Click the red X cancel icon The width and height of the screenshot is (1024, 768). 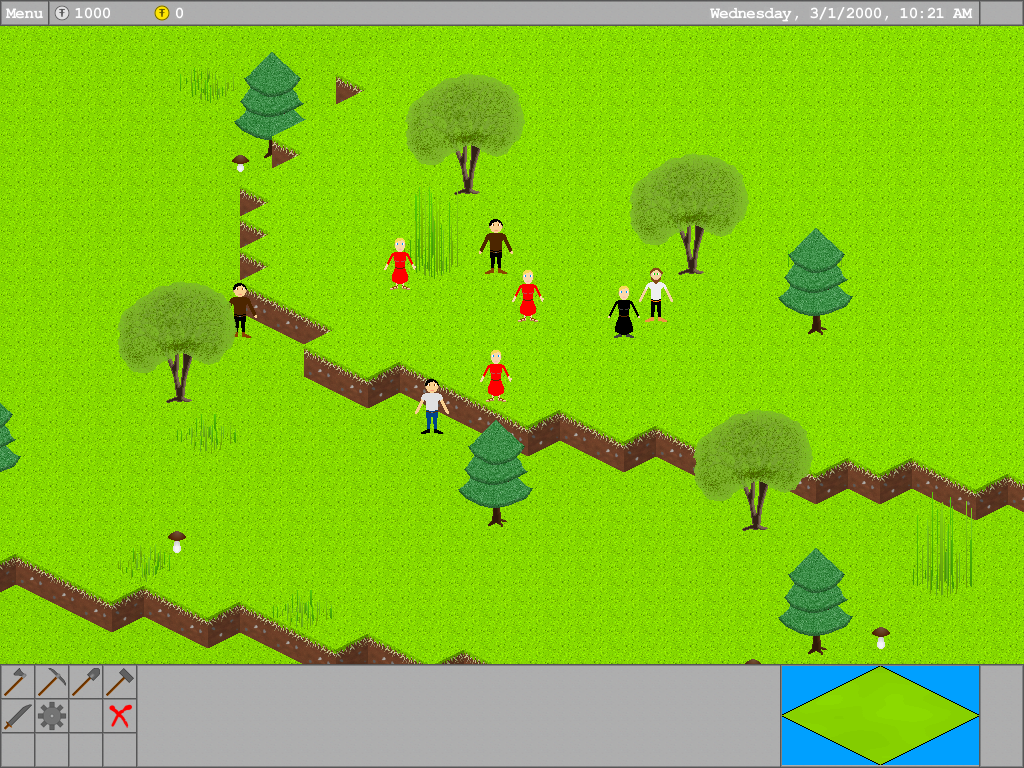click(120, 716)
